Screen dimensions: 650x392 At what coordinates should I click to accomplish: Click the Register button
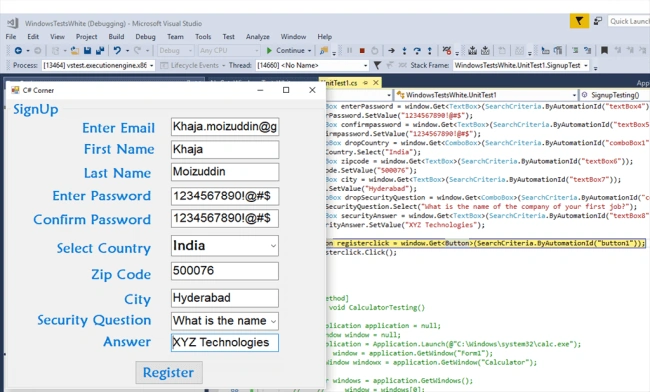(169, 373)
